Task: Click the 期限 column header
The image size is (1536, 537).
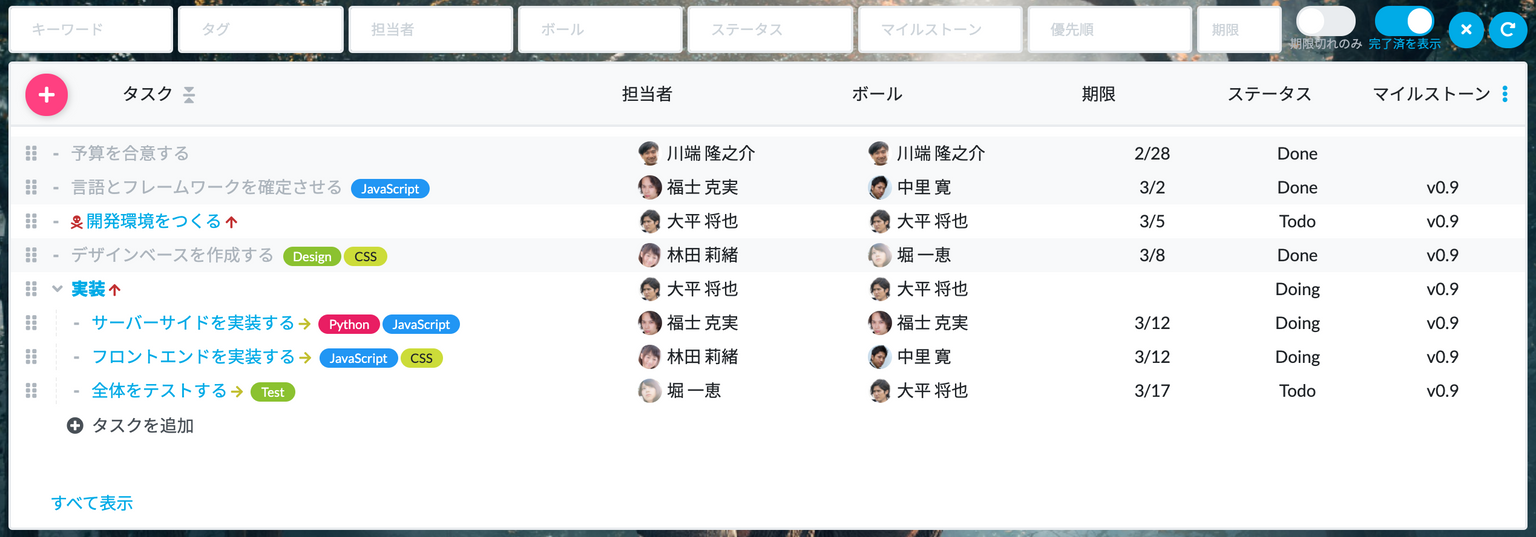Action: 1098,94
